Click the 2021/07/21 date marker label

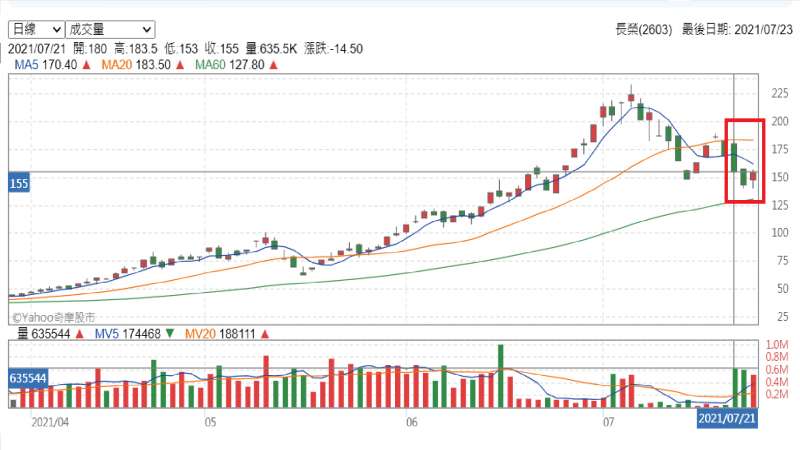(727, 419)
